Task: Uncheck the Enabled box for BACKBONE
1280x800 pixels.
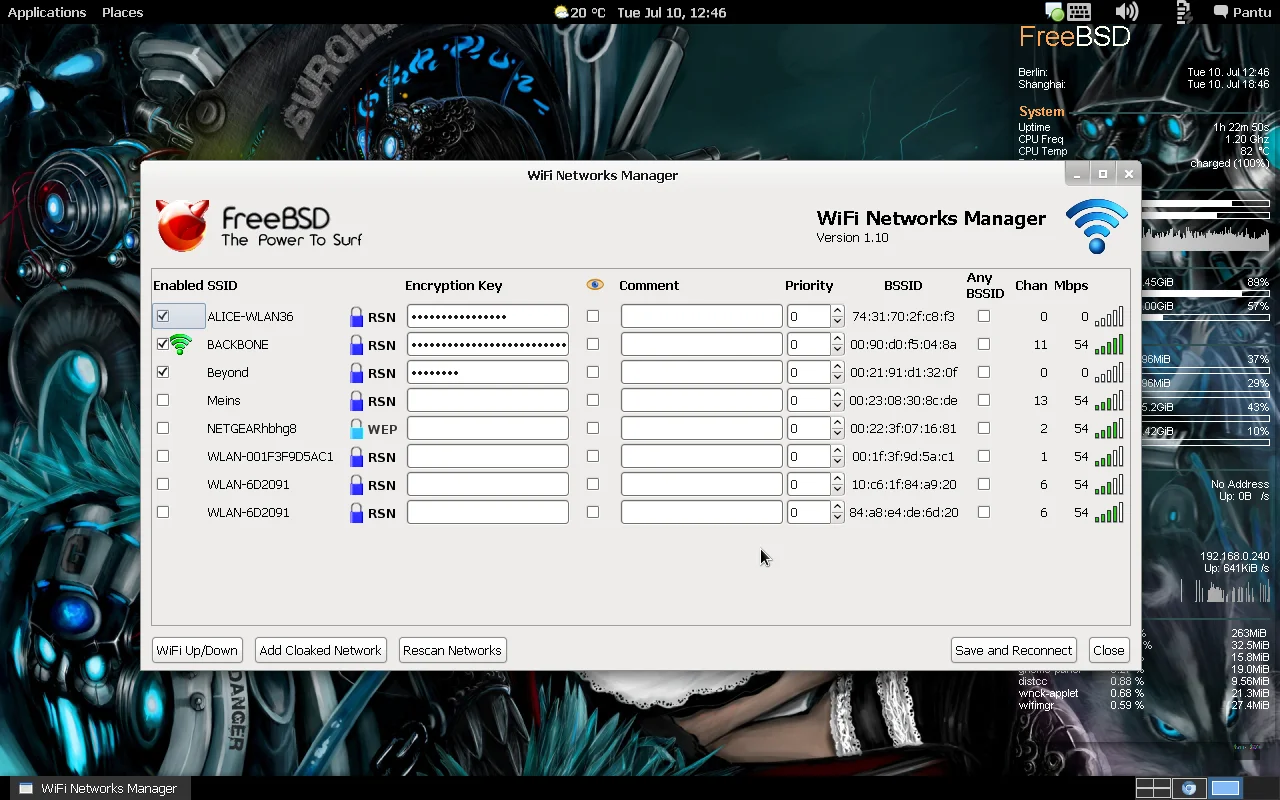Action: [x=163, y=344]
